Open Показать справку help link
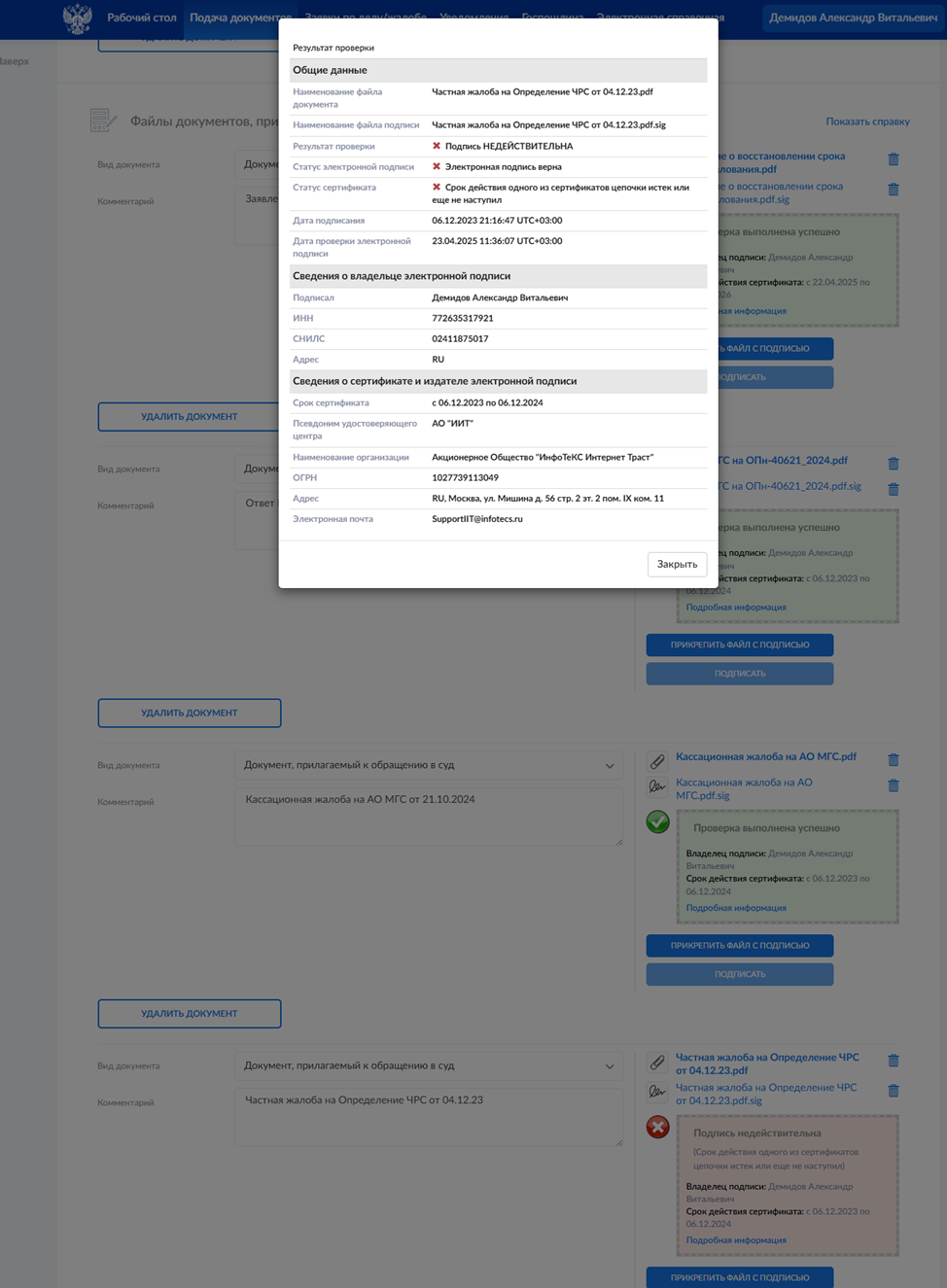This screenshot has width=947, height=1288. (x=867, y=122)
